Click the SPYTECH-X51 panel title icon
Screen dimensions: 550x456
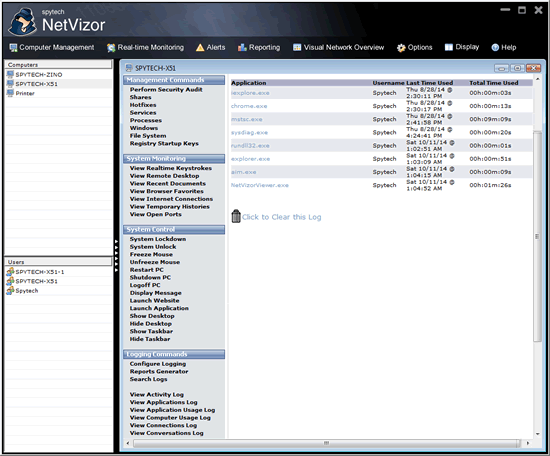coord(129,68)
